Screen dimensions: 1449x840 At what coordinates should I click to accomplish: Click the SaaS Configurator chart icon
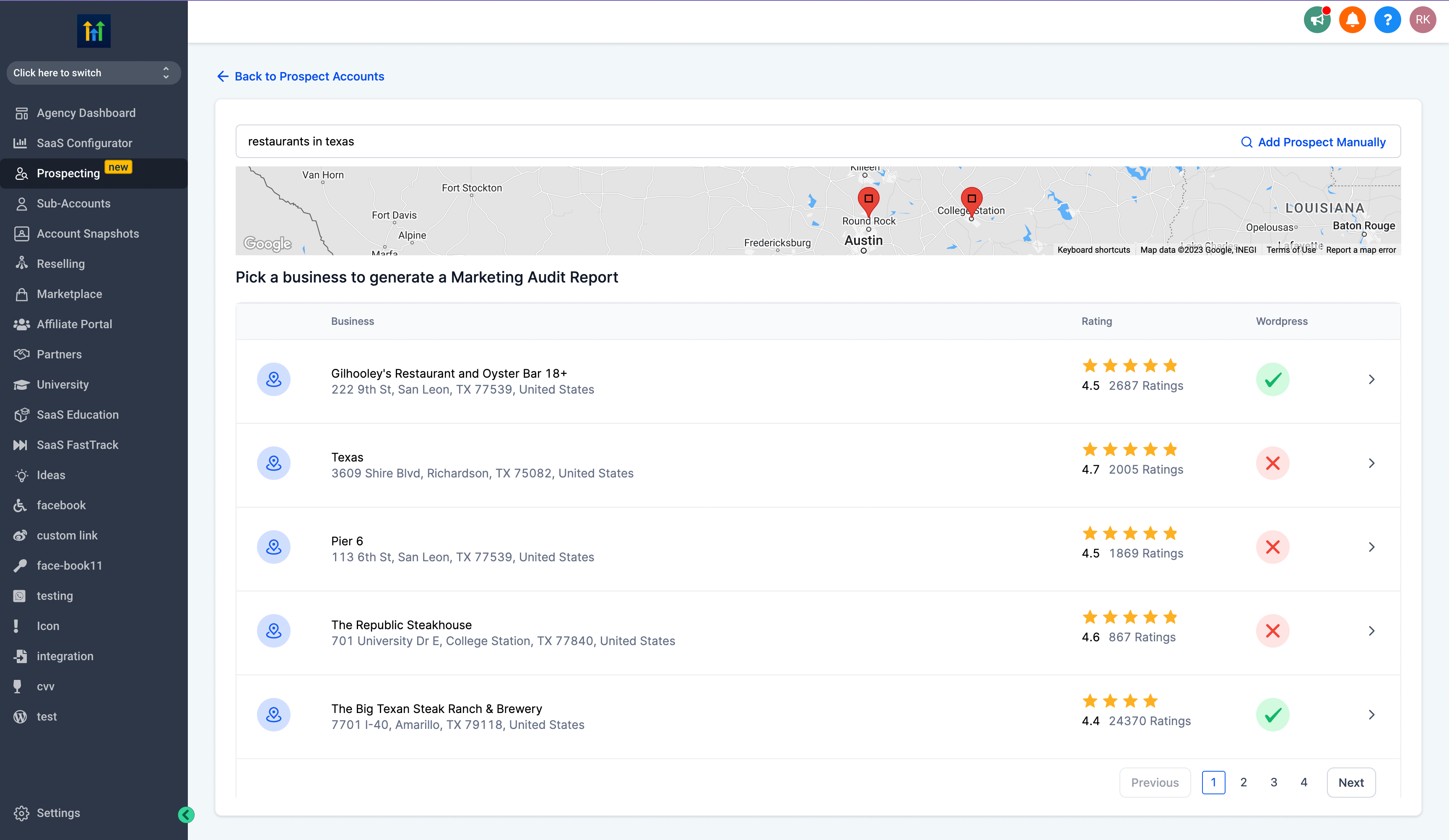(21, 143)
